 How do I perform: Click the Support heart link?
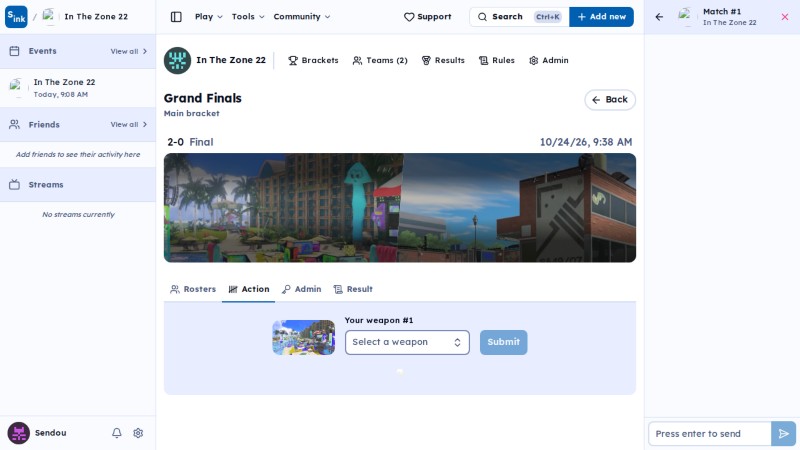point(428,17)
